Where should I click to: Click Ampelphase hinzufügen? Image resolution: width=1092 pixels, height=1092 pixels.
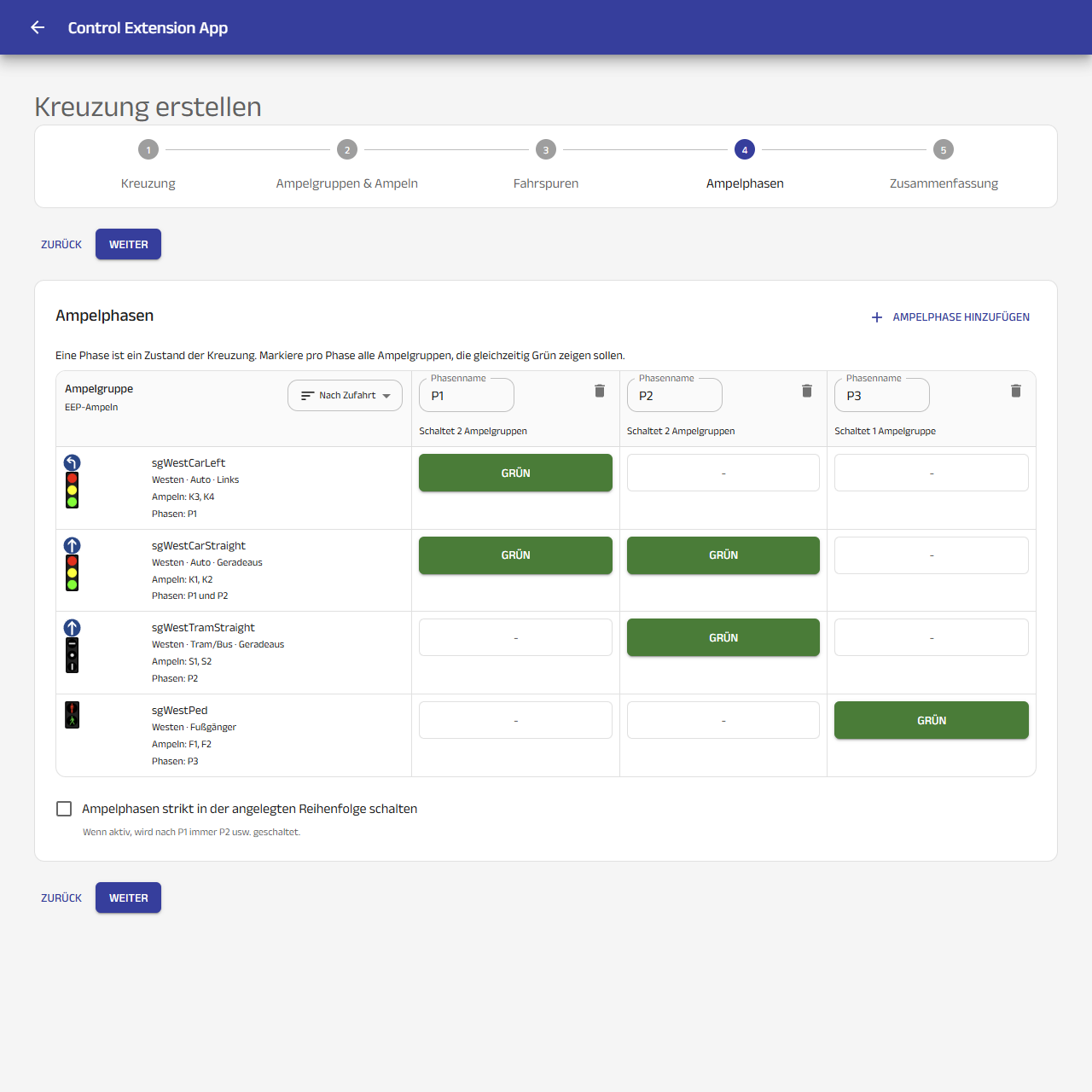click(950, 317)
